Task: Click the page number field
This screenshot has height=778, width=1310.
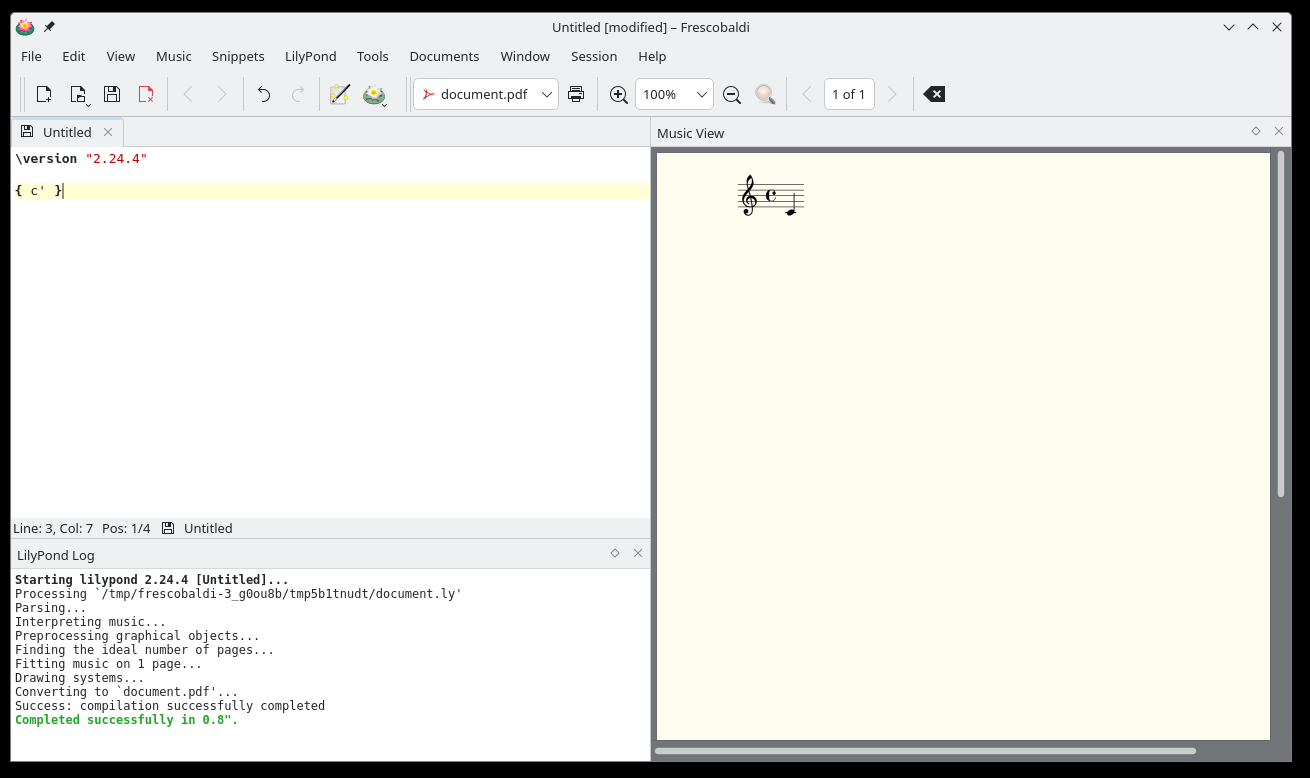Action: click(849, 94)
